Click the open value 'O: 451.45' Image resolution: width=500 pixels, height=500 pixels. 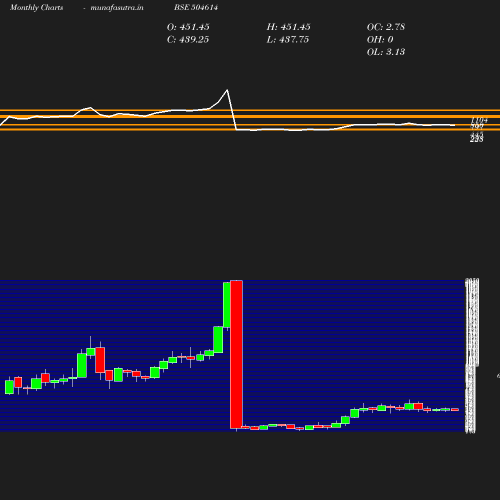click(x=188, y=27)
